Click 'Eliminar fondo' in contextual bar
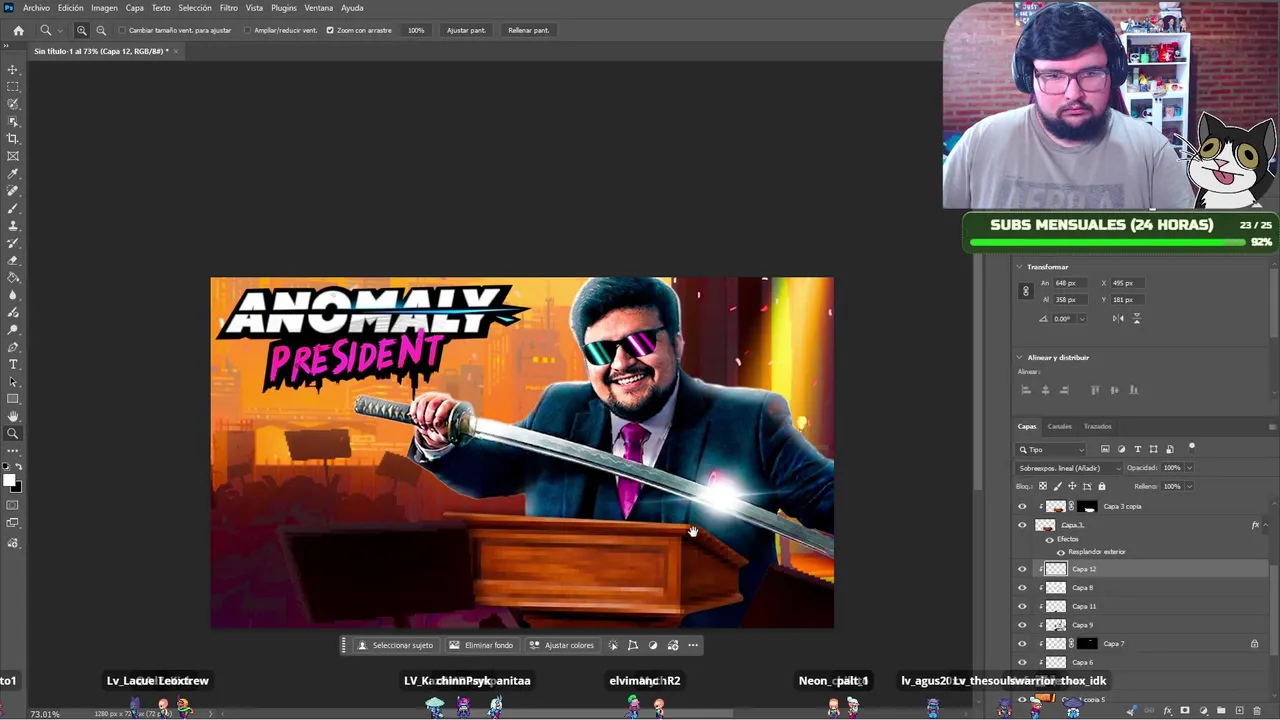 481,646
